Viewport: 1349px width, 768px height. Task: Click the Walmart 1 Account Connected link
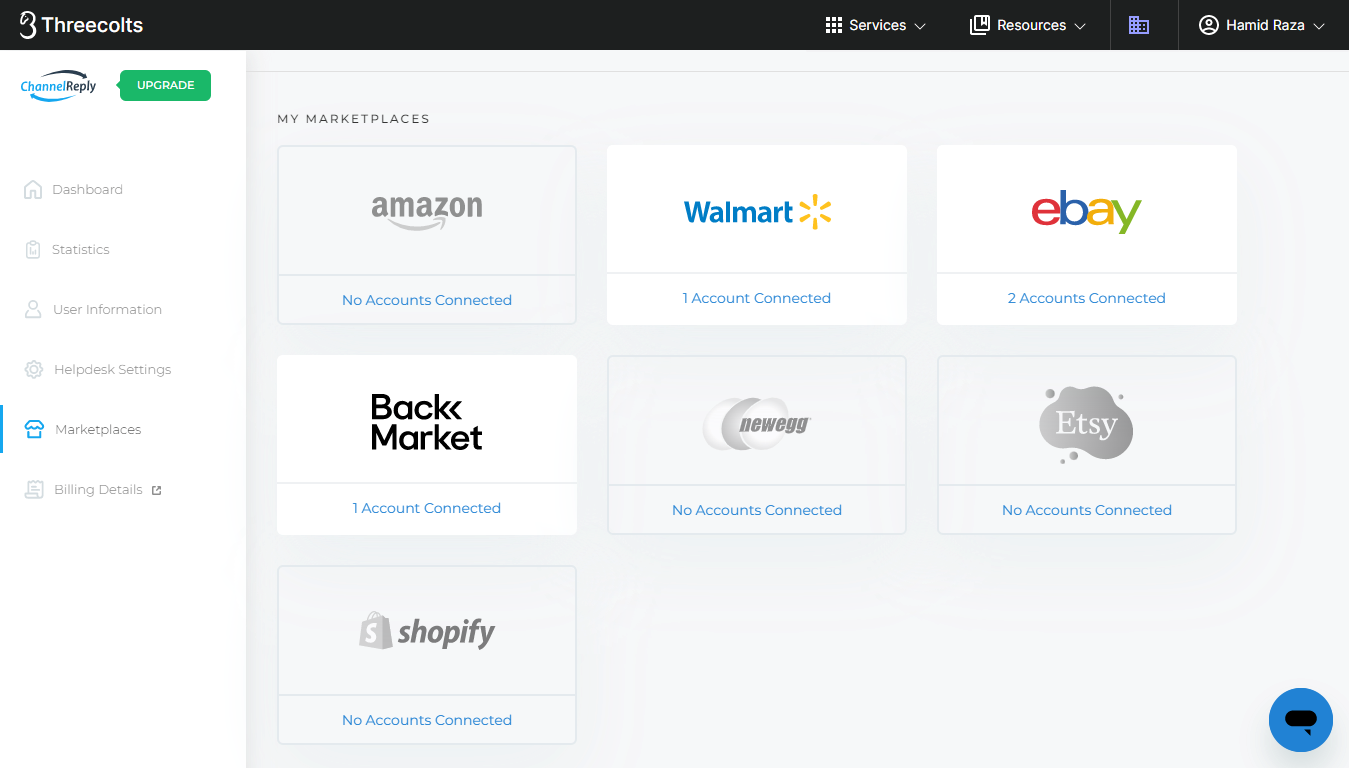point(756,298)
